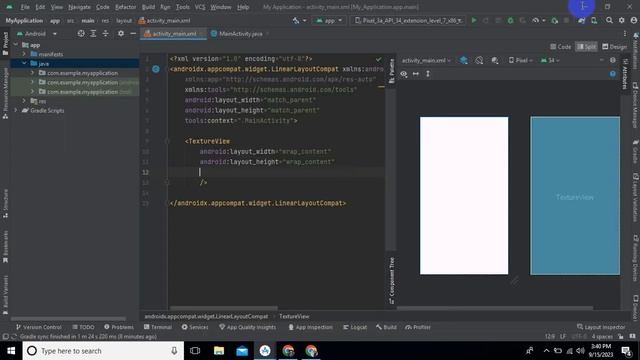The height and width of the screenshot is (360, 640).
Task: Toggle Resource Manager tool window
Action: click(x=5, y=93)
